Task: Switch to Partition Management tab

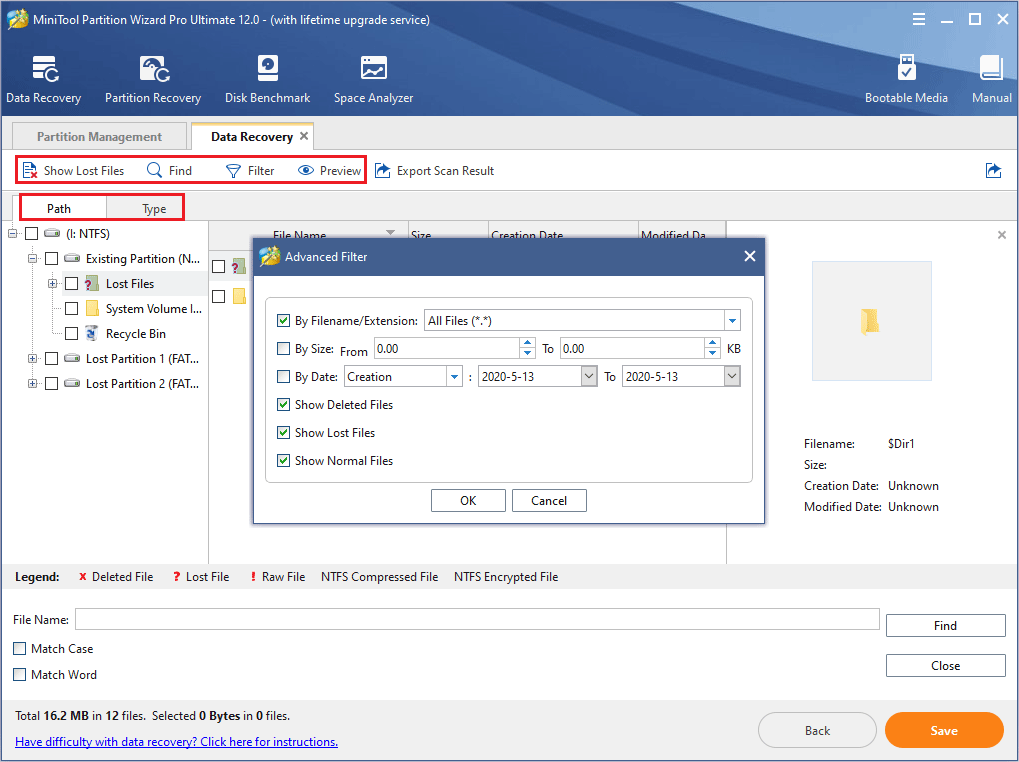Action: tap(99, 136)
